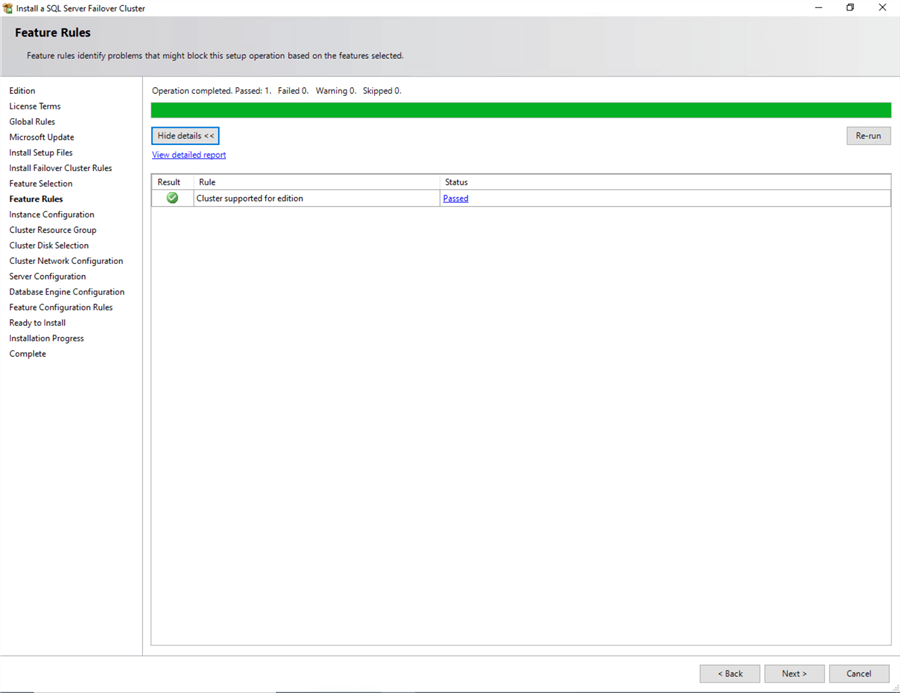The width and height of the screenshot is (900, 693).
Task: Click the Result column header
Action: pyautogui.click(x=172, y=182)
